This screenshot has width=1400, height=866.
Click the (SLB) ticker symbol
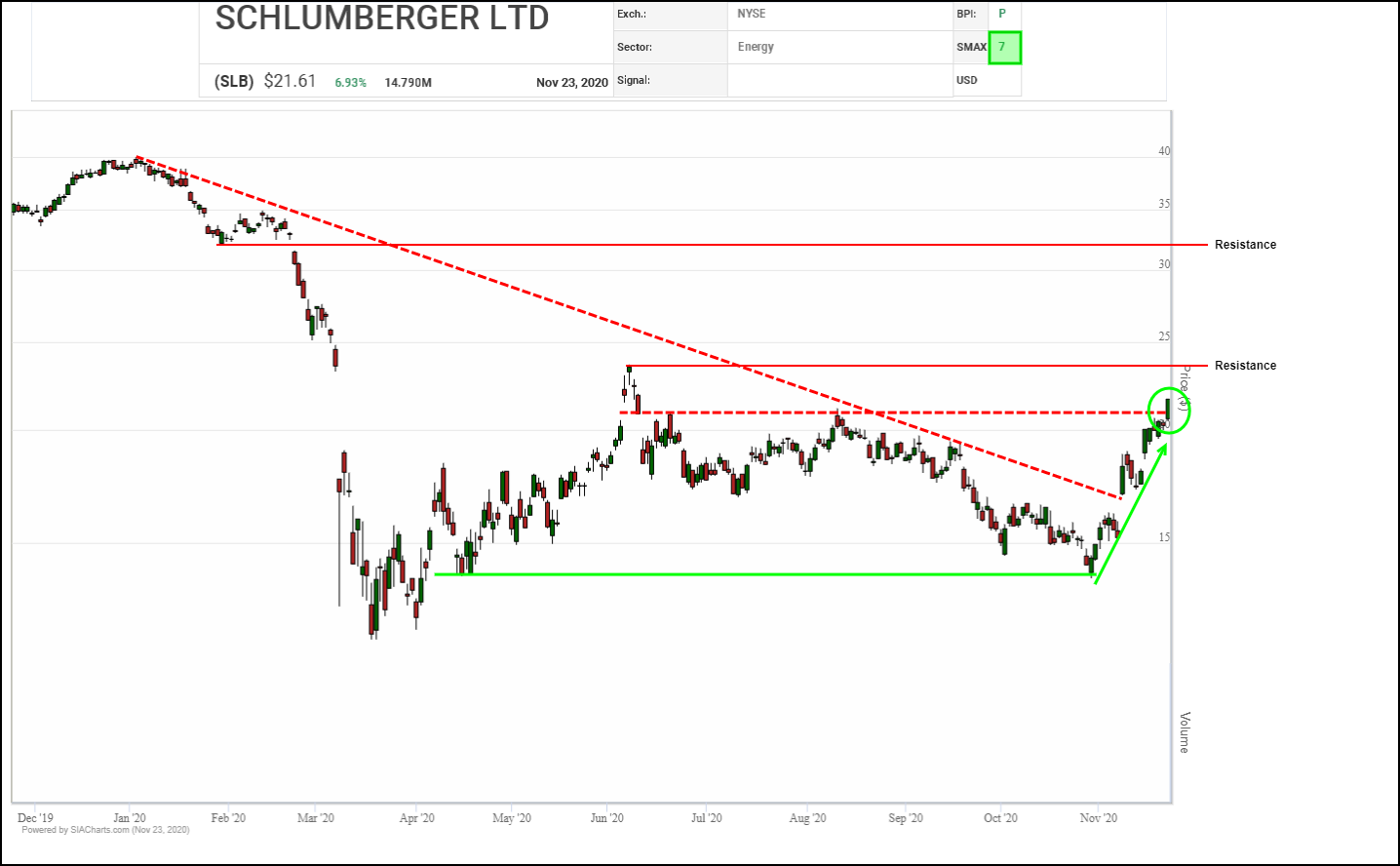(x=234, y=82)
